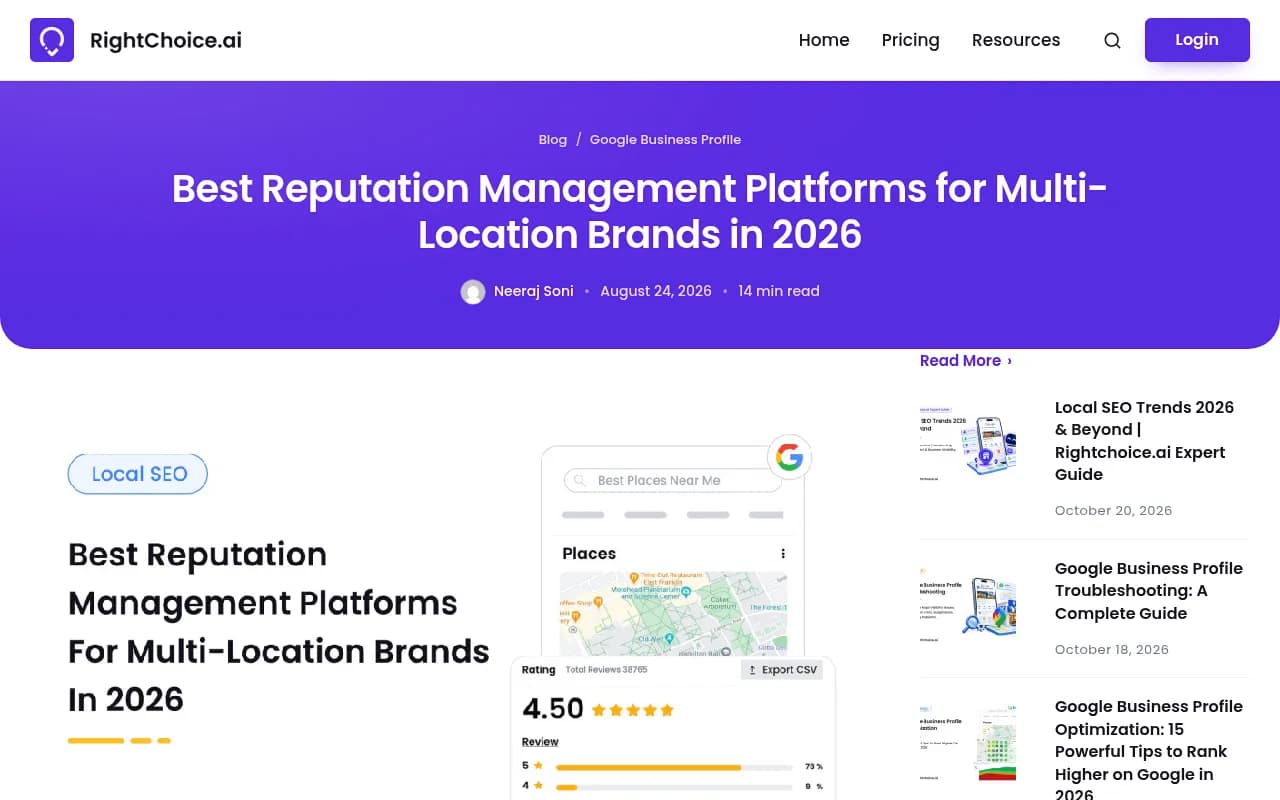Click the three-dot menu beside Places

(783, 553)
